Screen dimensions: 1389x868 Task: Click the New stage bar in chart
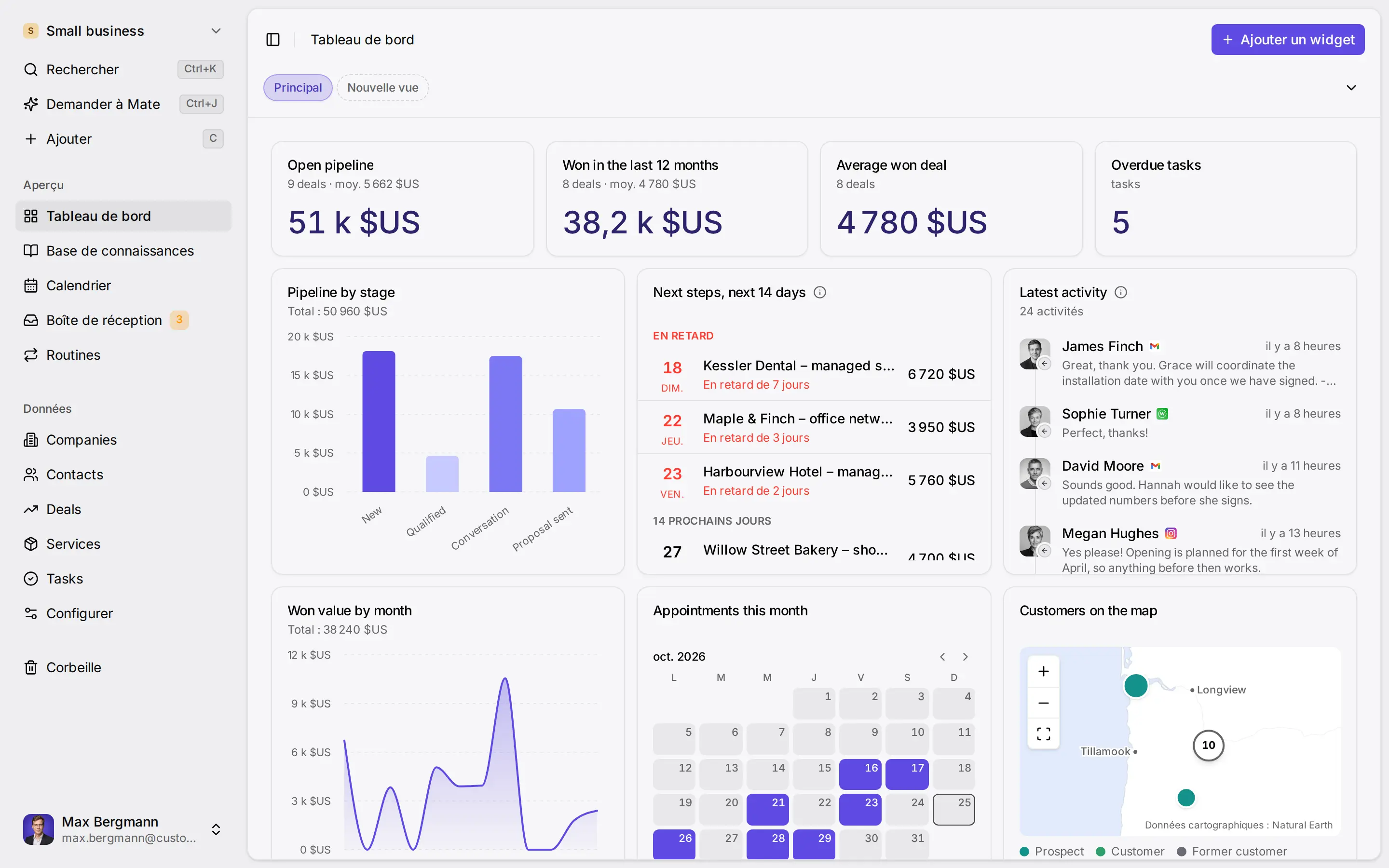379,421
